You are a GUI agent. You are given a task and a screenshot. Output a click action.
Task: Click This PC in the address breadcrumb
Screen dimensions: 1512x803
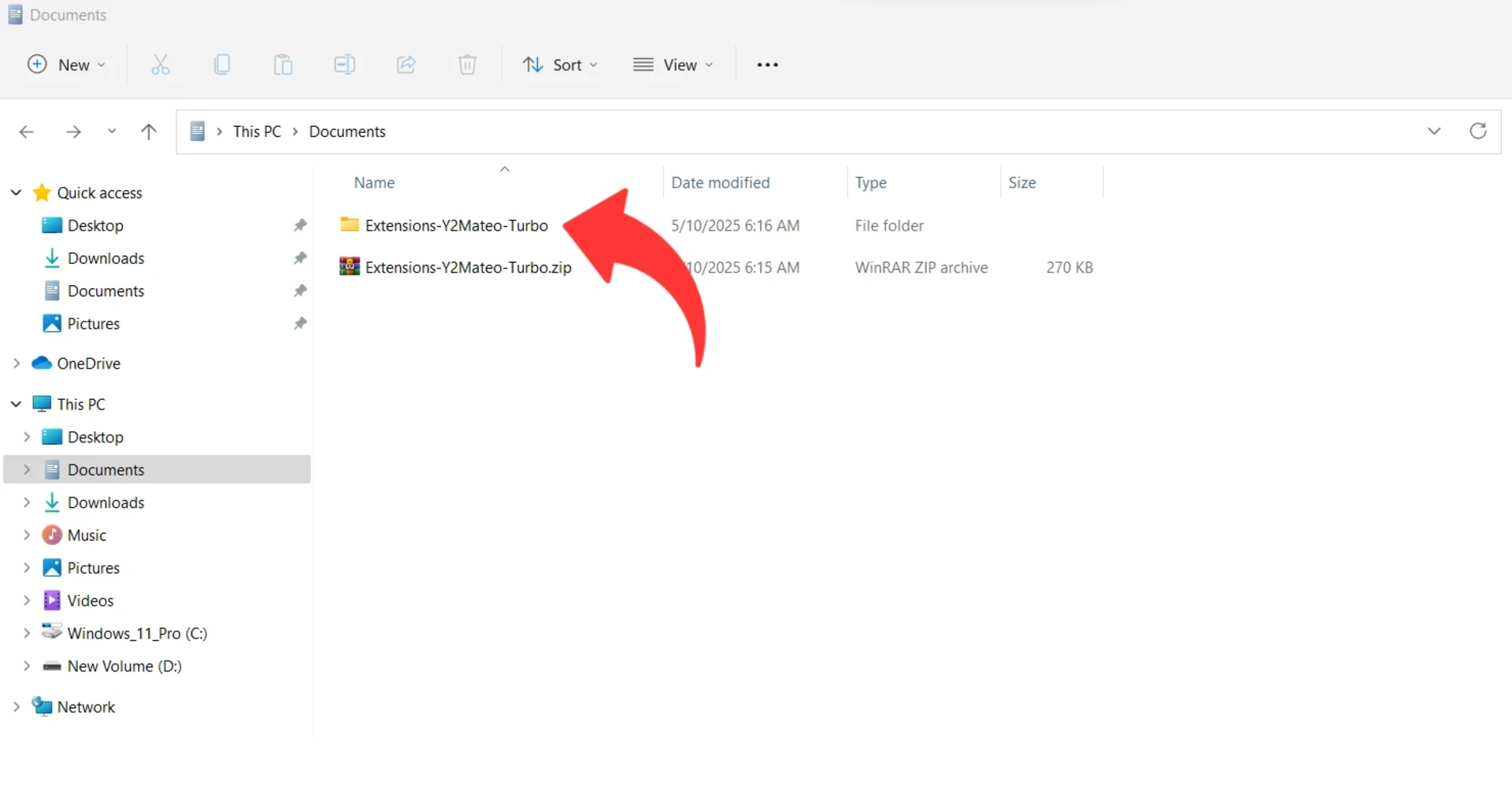[x=257, y=131]
